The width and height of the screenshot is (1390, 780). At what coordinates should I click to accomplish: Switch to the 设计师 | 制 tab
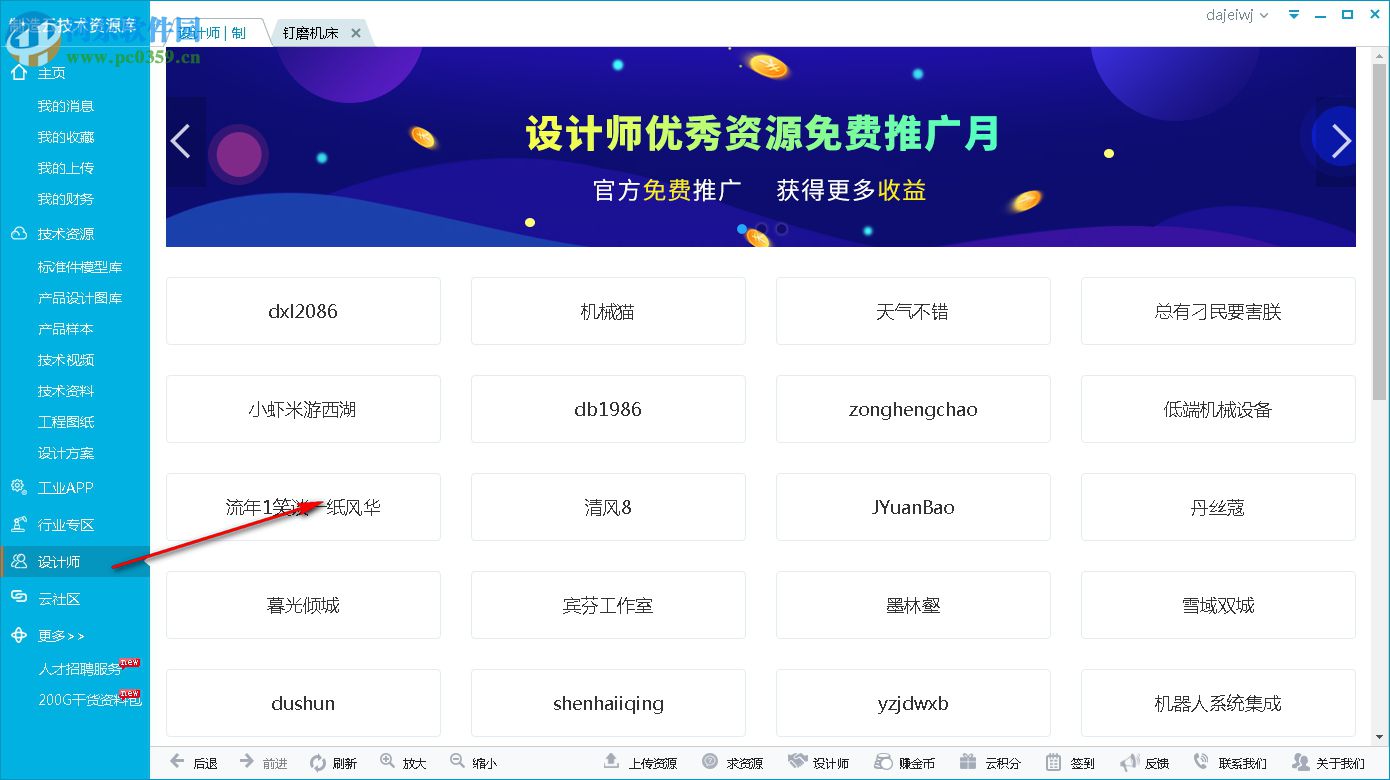click(216, 33)
